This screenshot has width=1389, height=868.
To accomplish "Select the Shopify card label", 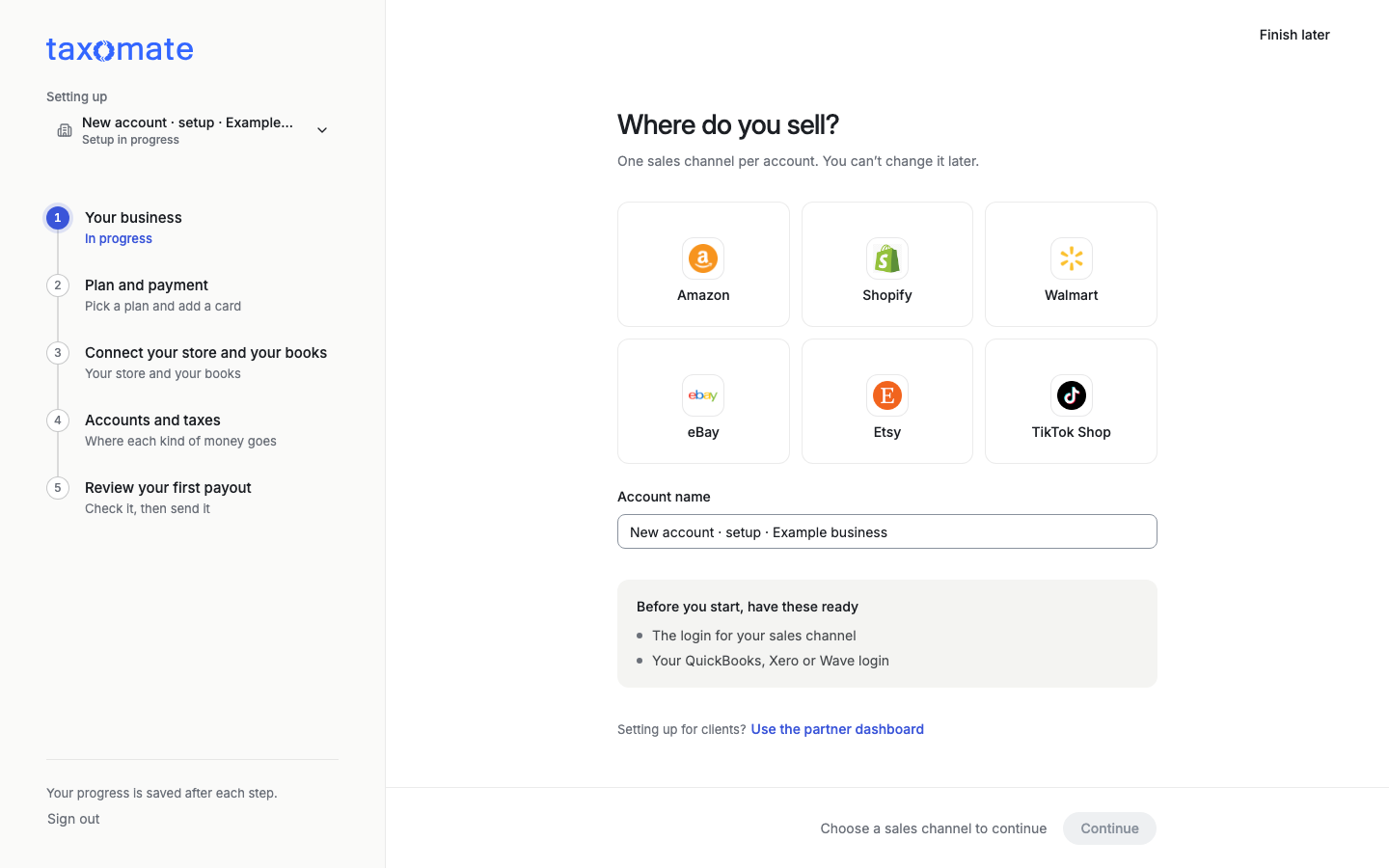I will point(887,295).
